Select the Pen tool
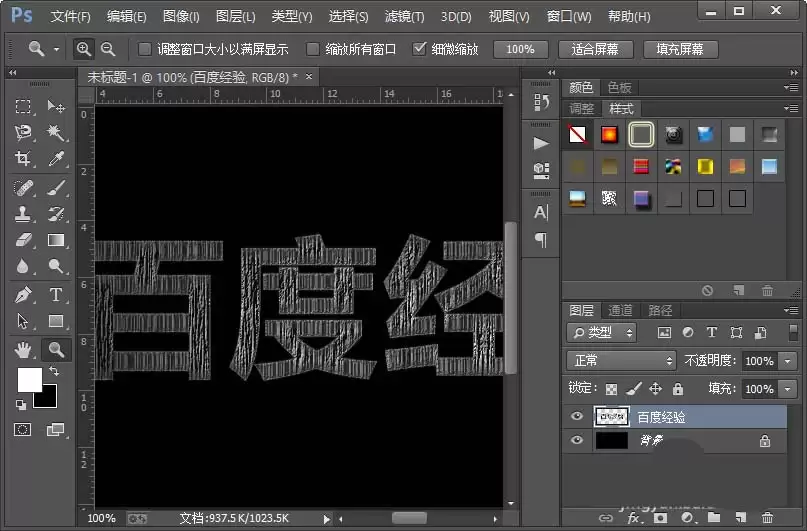Viewport: 807px width, 531px height. 23,295
